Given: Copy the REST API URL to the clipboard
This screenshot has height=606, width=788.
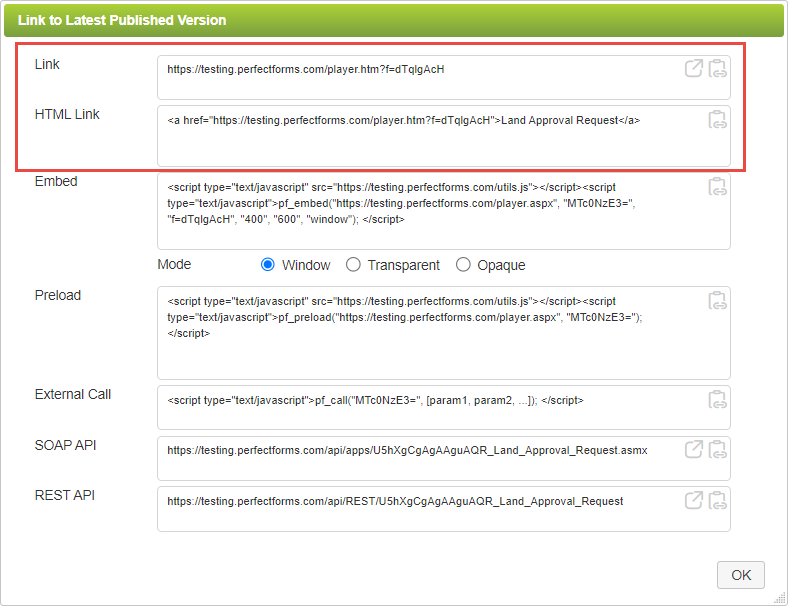Looking at the screenshot, I should coord(718,500).
